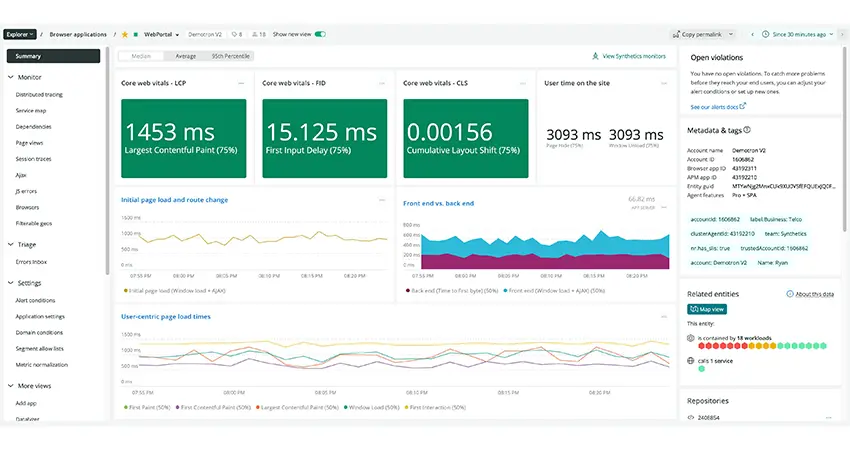Screen dimensions: 850x450
Task: Open options menu for User-centric page load times
Action: (x=664, y=317)
